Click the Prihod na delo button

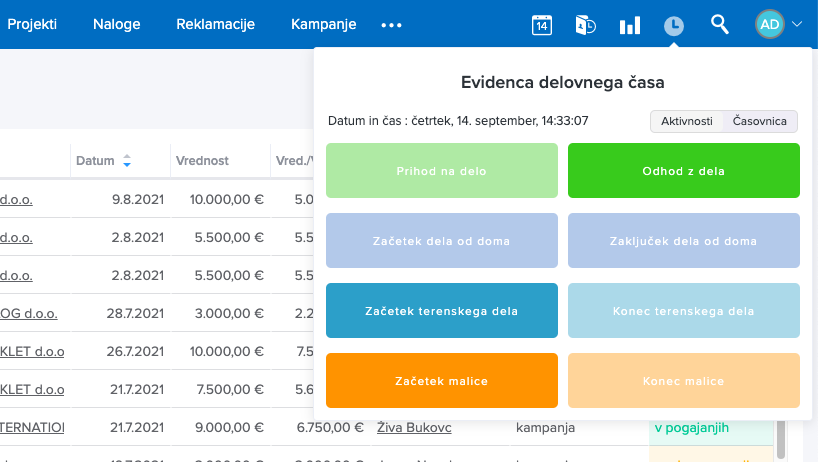click(x=442, y=171)
